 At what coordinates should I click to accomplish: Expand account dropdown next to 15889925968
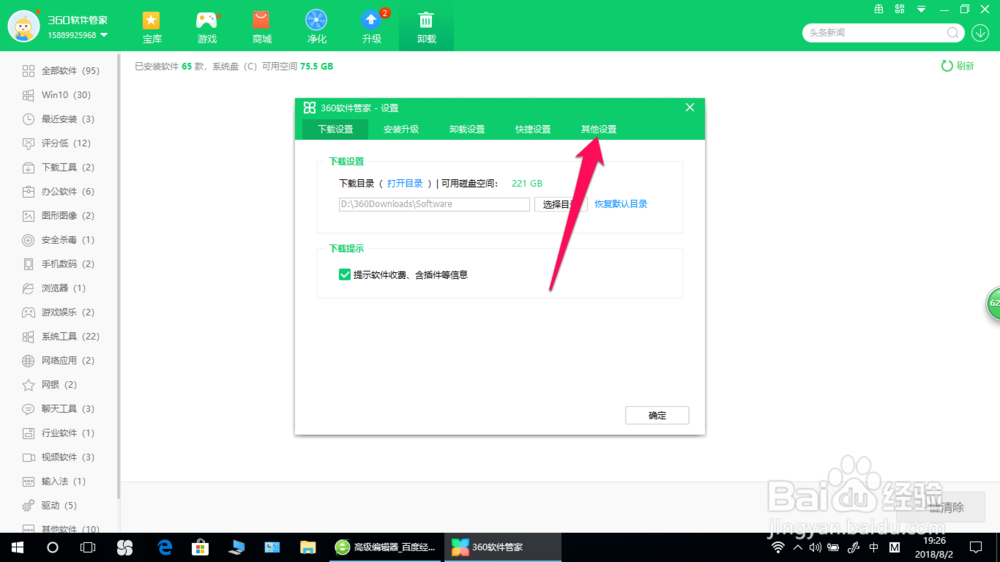104,35
